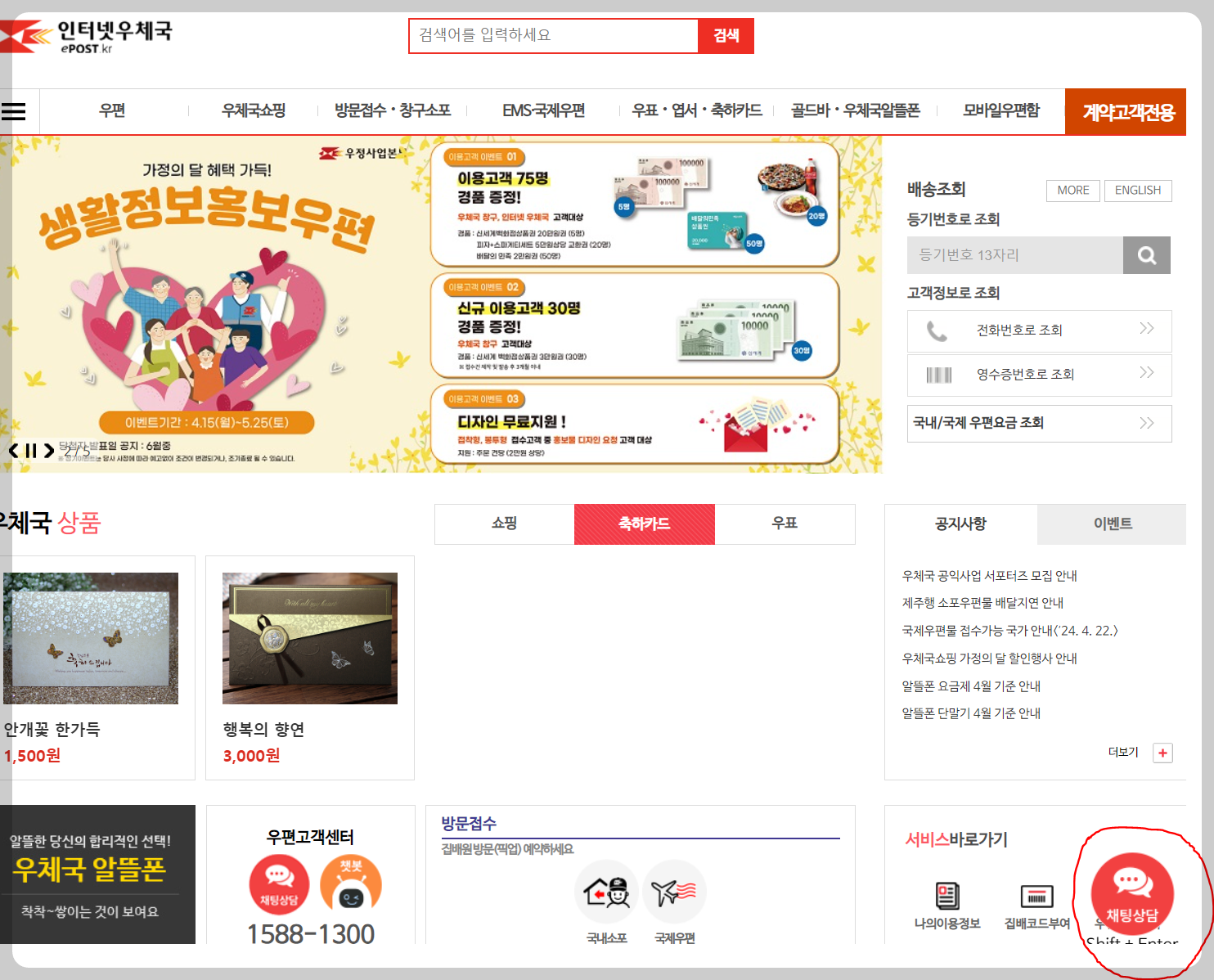Select the 채팅상담 icon in 우편고객센터

tap(279, 884)
